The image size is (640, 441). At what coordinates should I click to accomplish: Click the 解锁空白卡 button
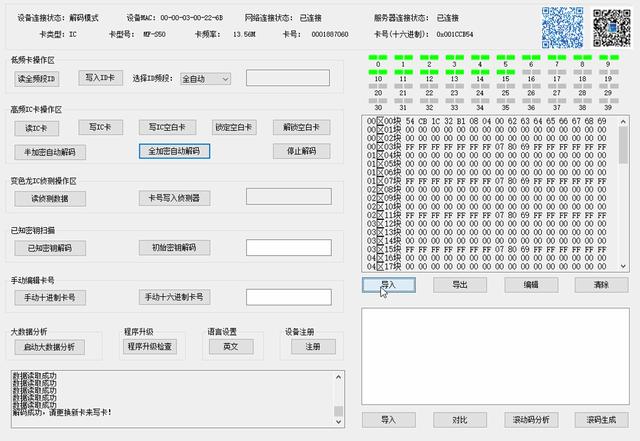click(x=301, y=127)
